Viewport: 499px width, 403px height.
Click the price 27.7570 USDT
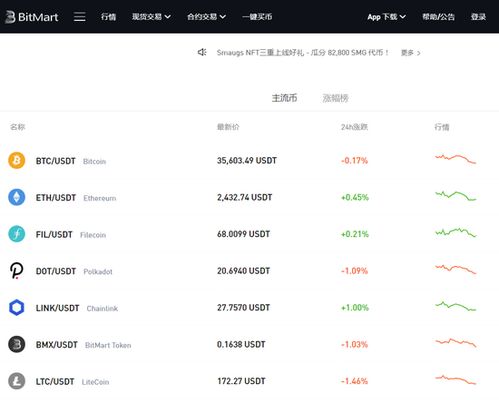coord(243,307)
